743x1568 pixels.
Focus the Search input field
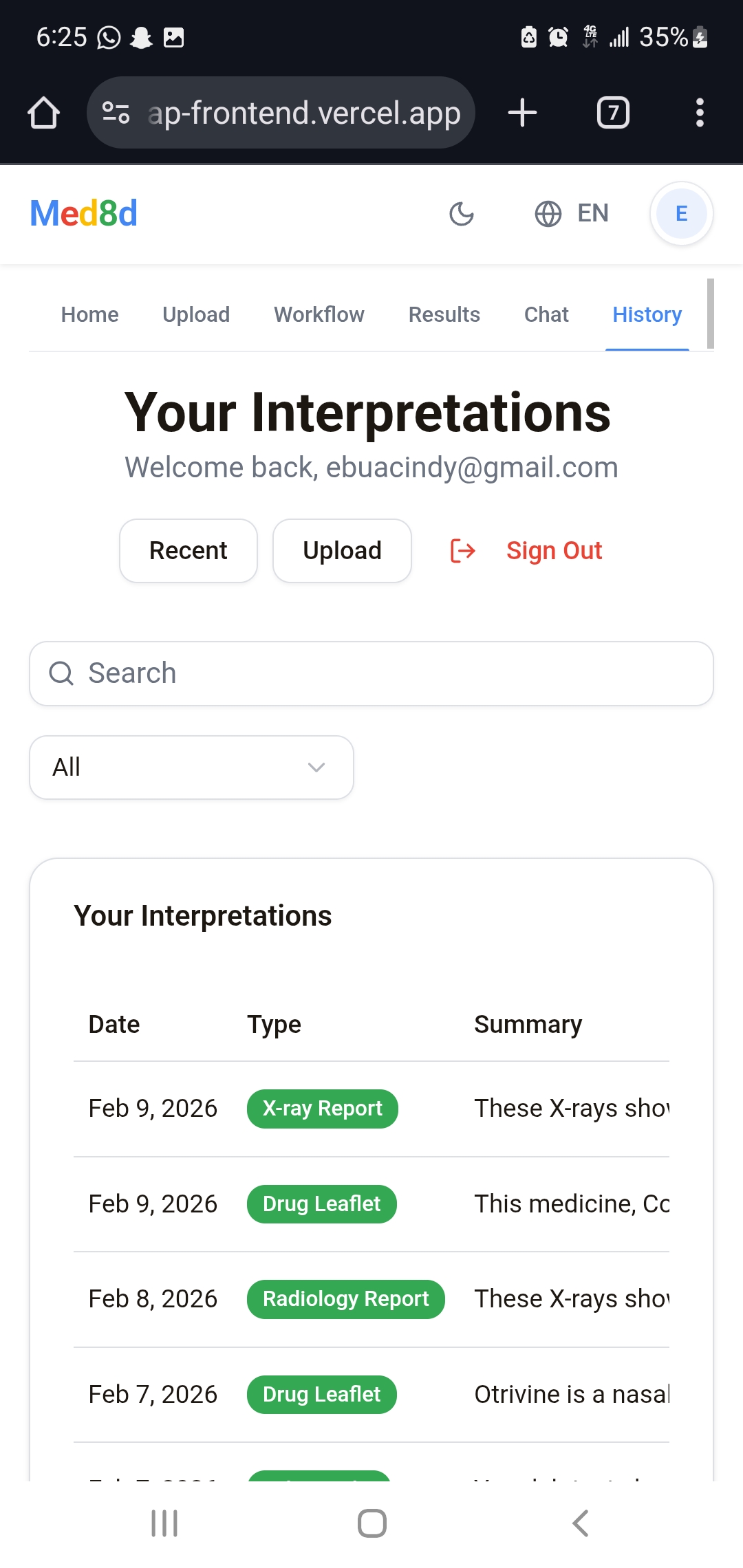pyautogui.click(x=371, y=673)
